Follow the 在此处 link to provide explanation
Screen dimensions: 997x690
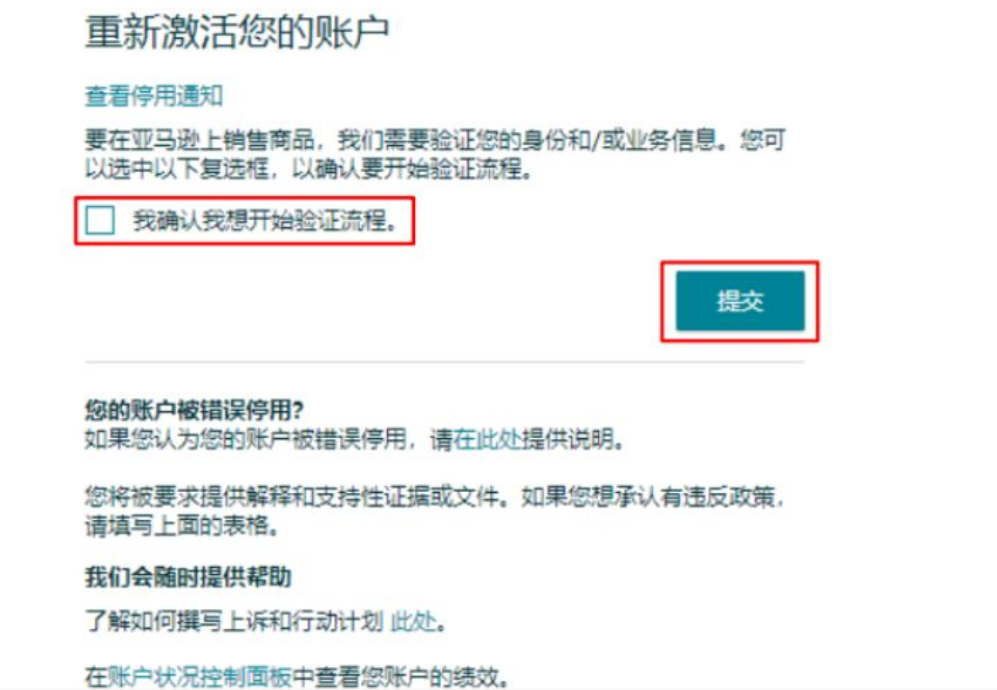pyautogui.click(x=487, y=439)
